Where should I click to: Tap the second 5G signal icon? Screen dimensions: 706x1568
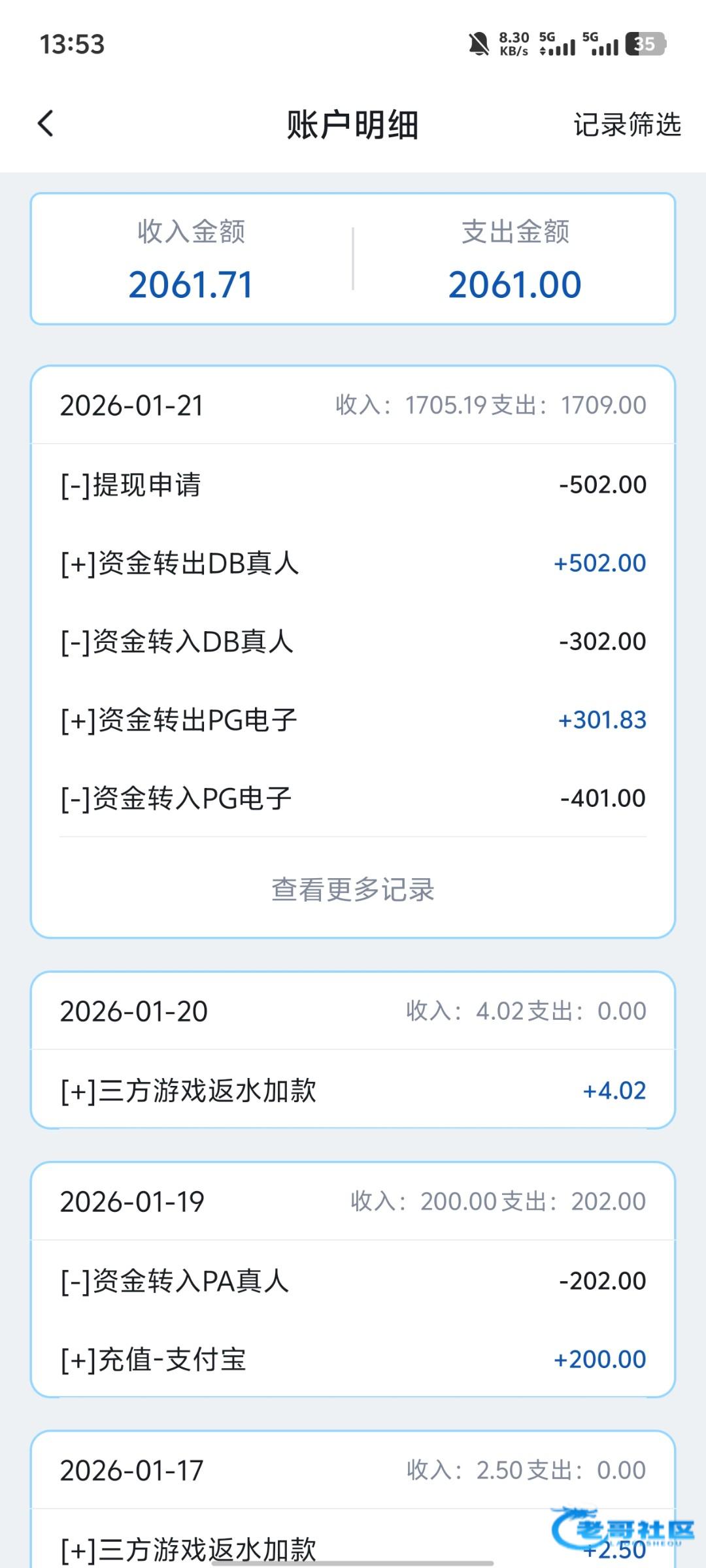(x=600, y=44)
